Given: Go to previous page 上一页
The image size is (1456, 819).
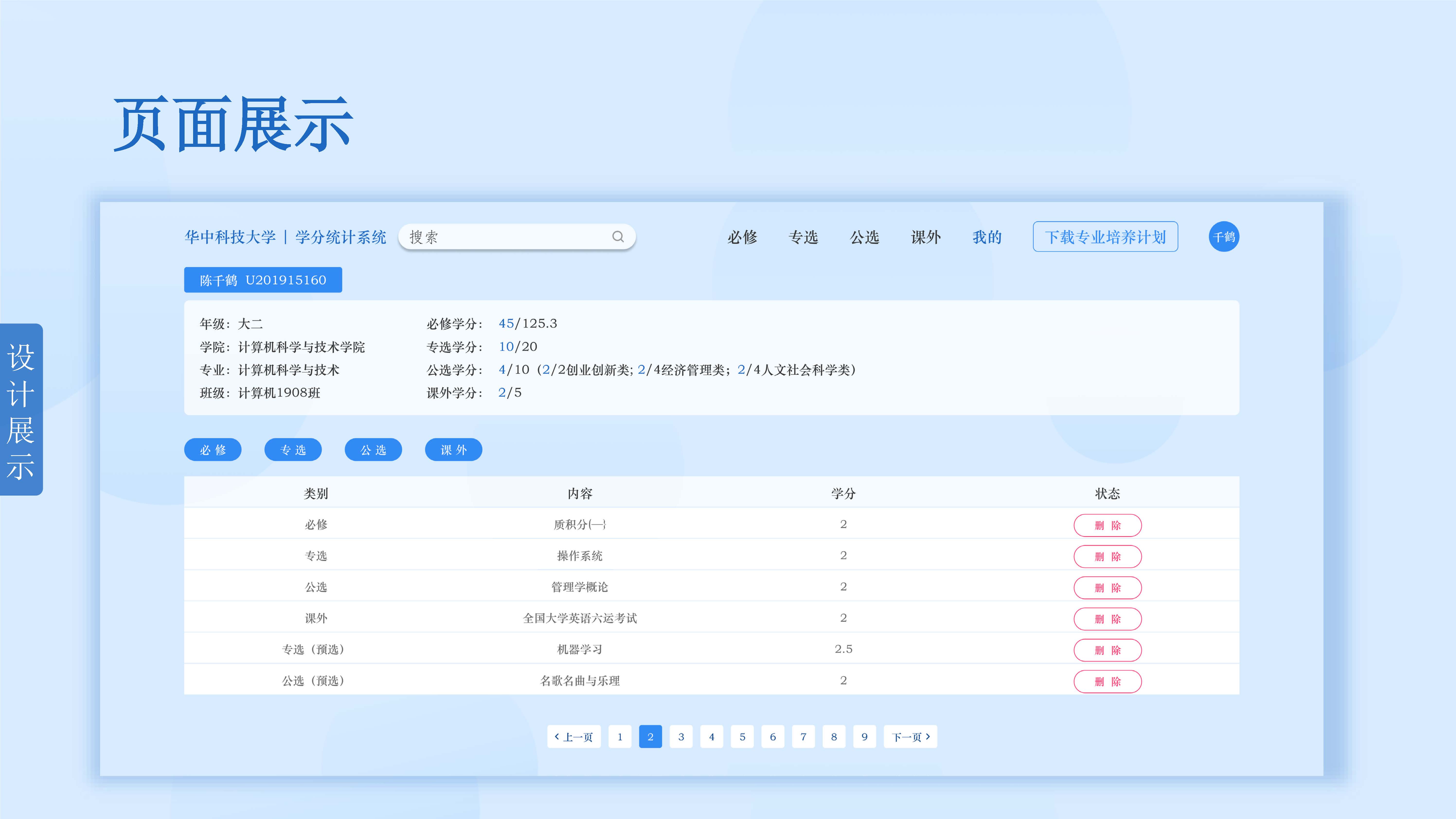Looking at the screenshot, I should coord(574,737).
